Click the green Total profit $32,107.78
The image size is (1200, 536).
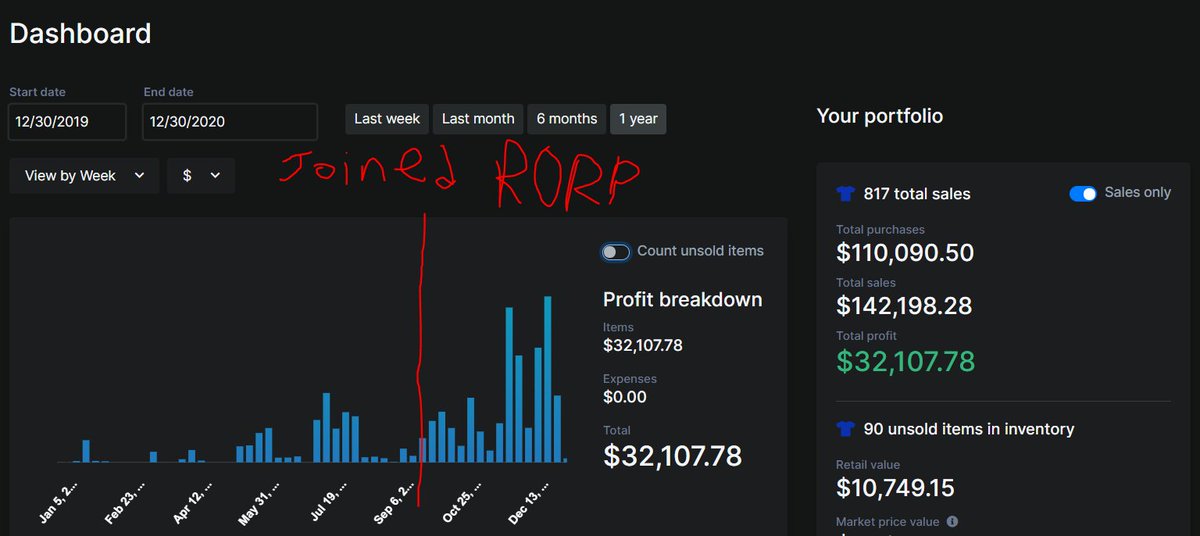[x=905, y=360]
